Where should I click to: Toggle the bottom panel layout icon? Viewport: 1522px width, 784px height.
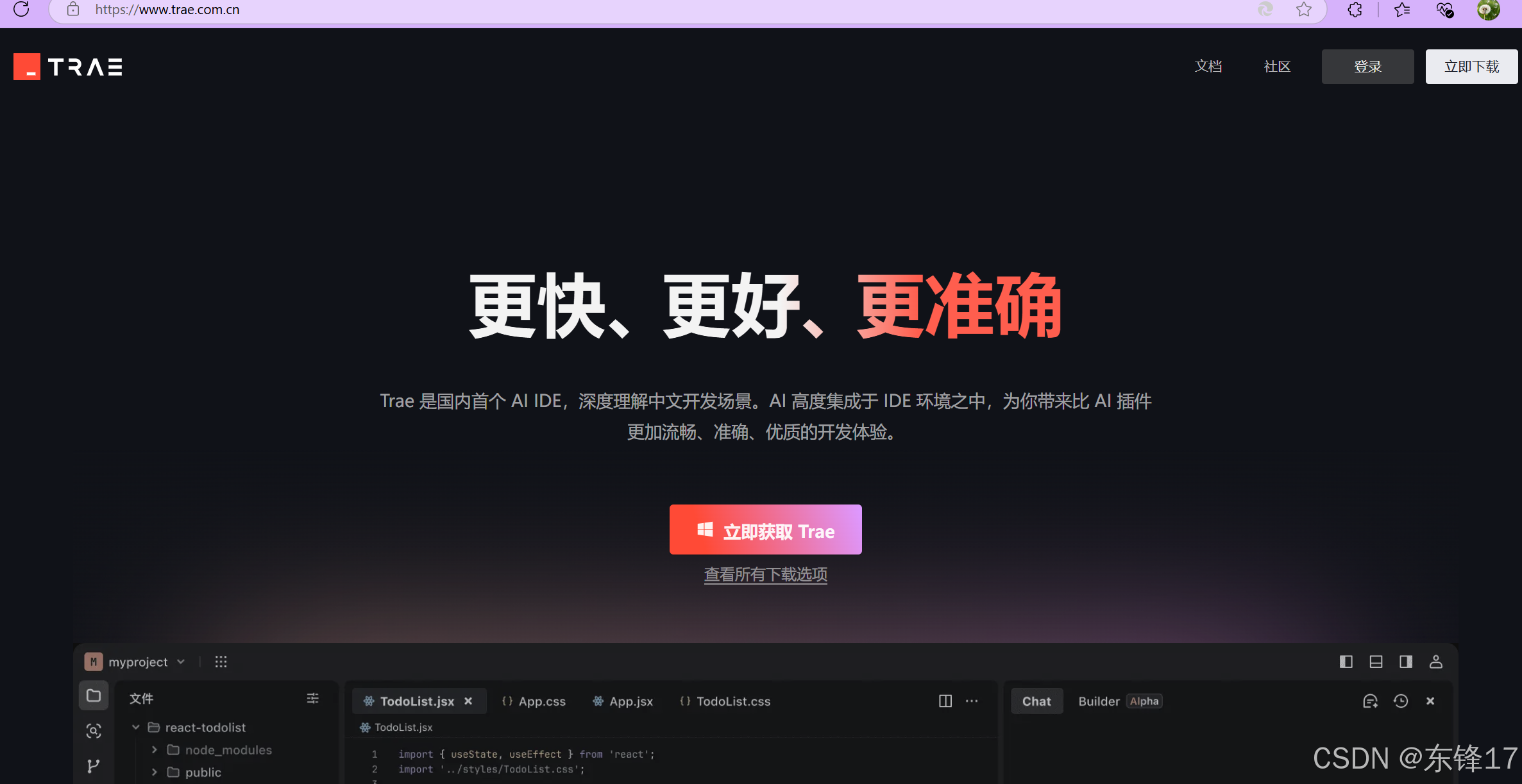1376,662
